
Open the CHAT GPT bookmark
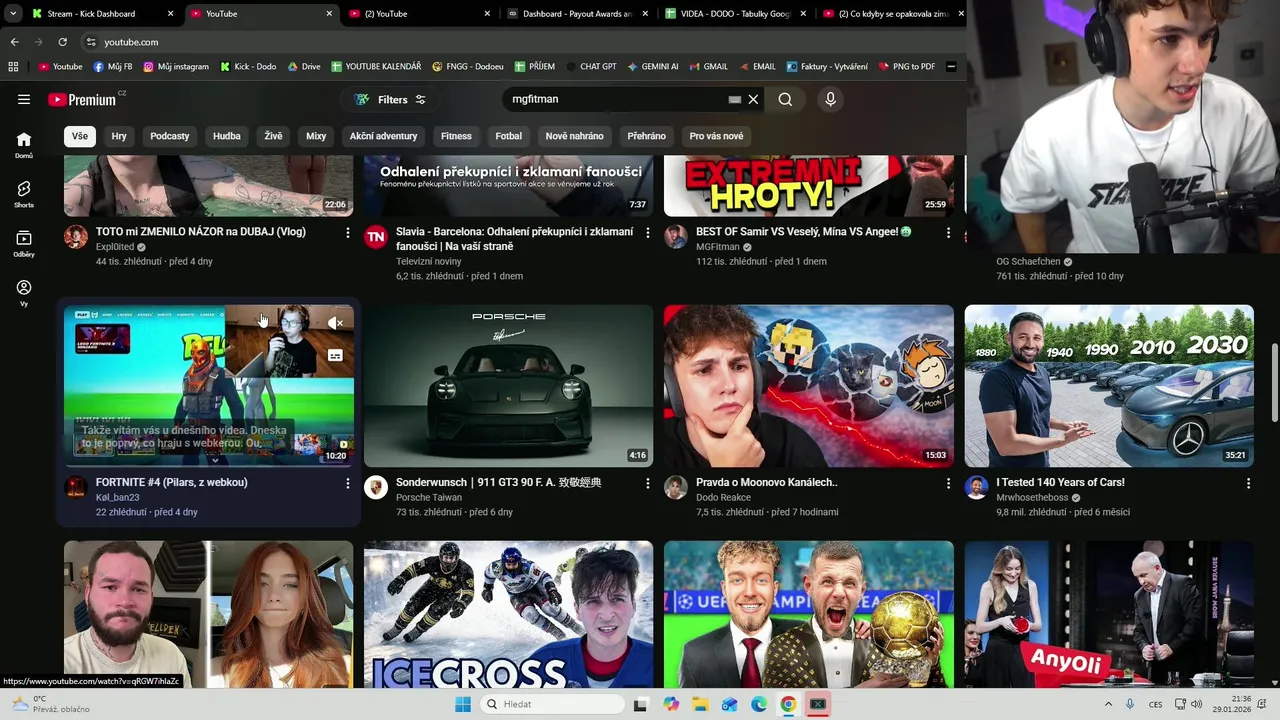[591, 67]
